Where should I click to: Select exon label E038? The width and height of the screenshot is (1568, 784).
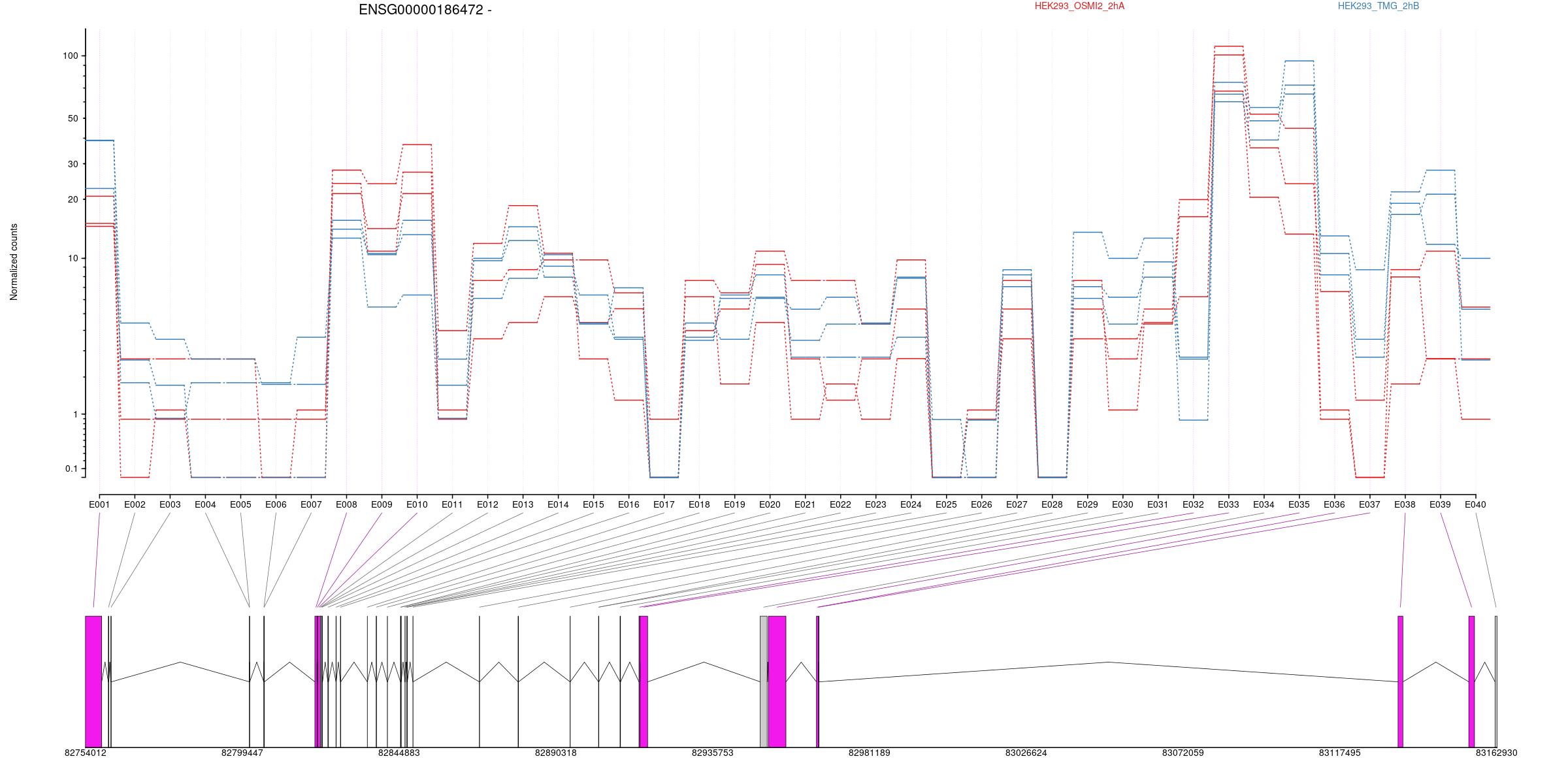click(x=1405, y=504)
